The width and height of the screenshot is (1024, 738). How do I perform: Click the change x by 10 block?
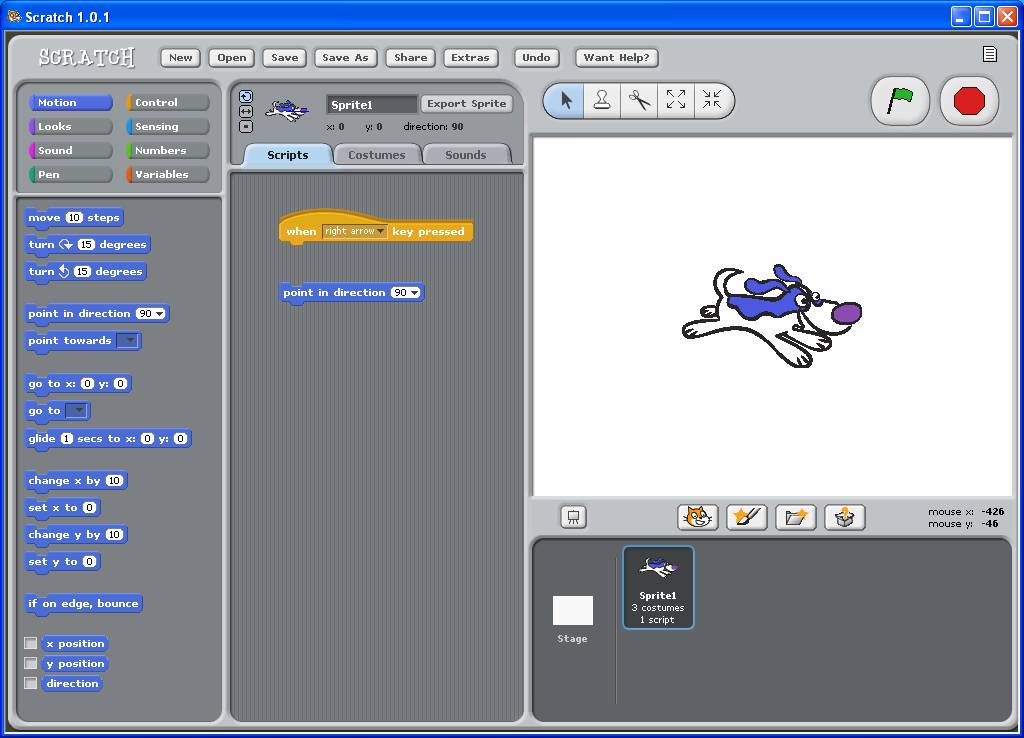pyautogui.click(x=76, y=481)
